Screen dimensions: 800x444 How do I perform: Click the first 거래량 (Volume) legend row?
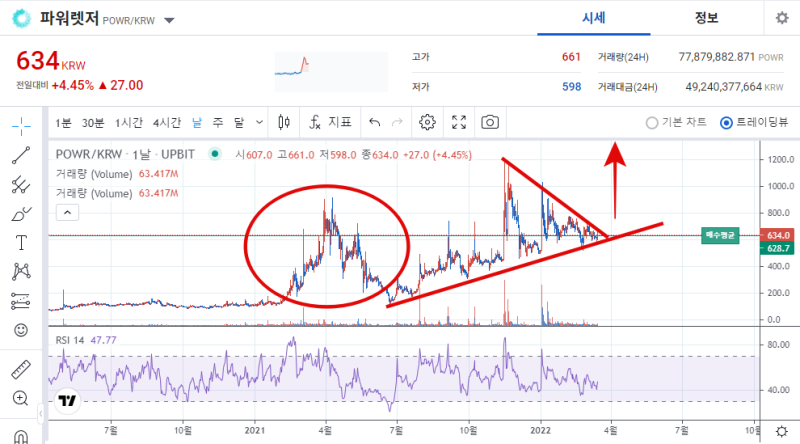pos(117,174)
